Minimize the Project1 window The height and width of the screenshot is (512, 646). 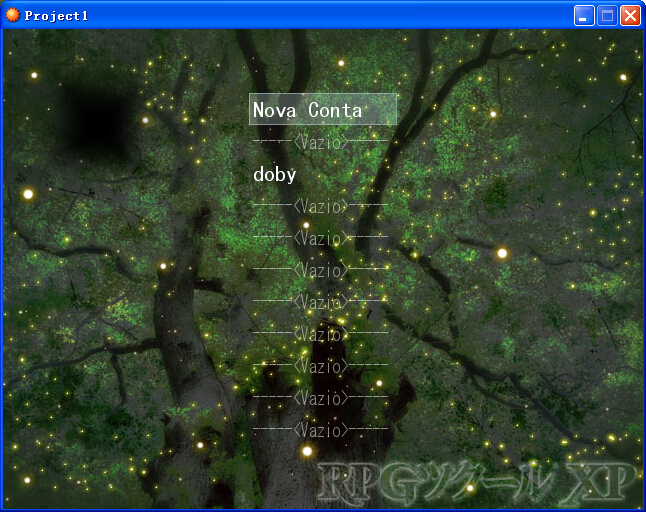coord(584,16)
